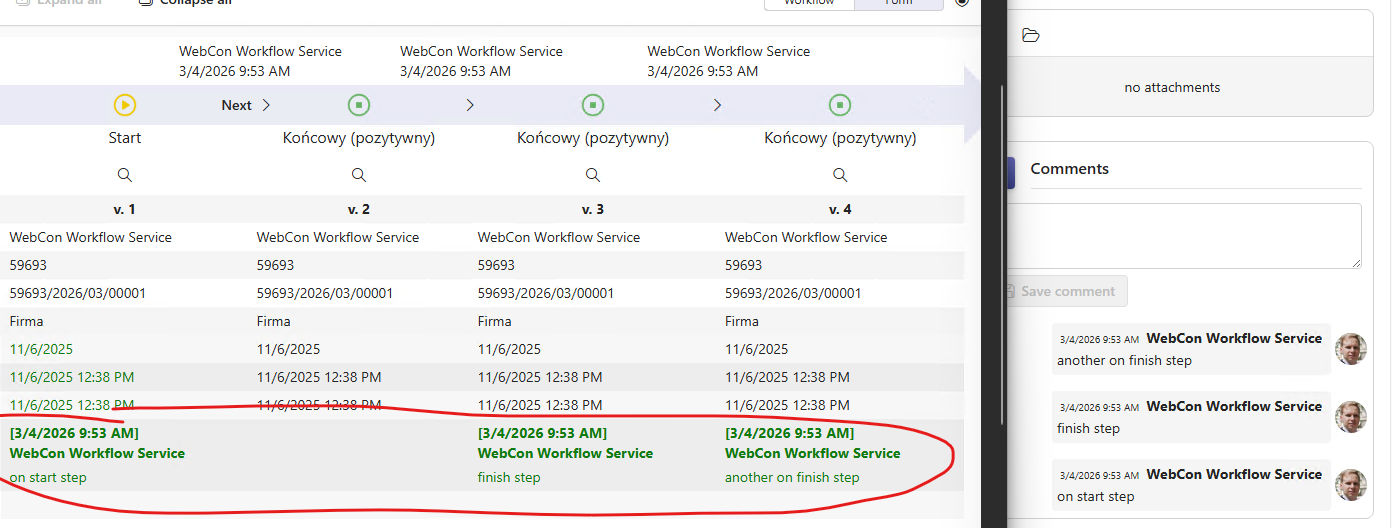Open magnifier details under Start step
The width and height of the screenshot is (1392, 528).
pos(124,175)
